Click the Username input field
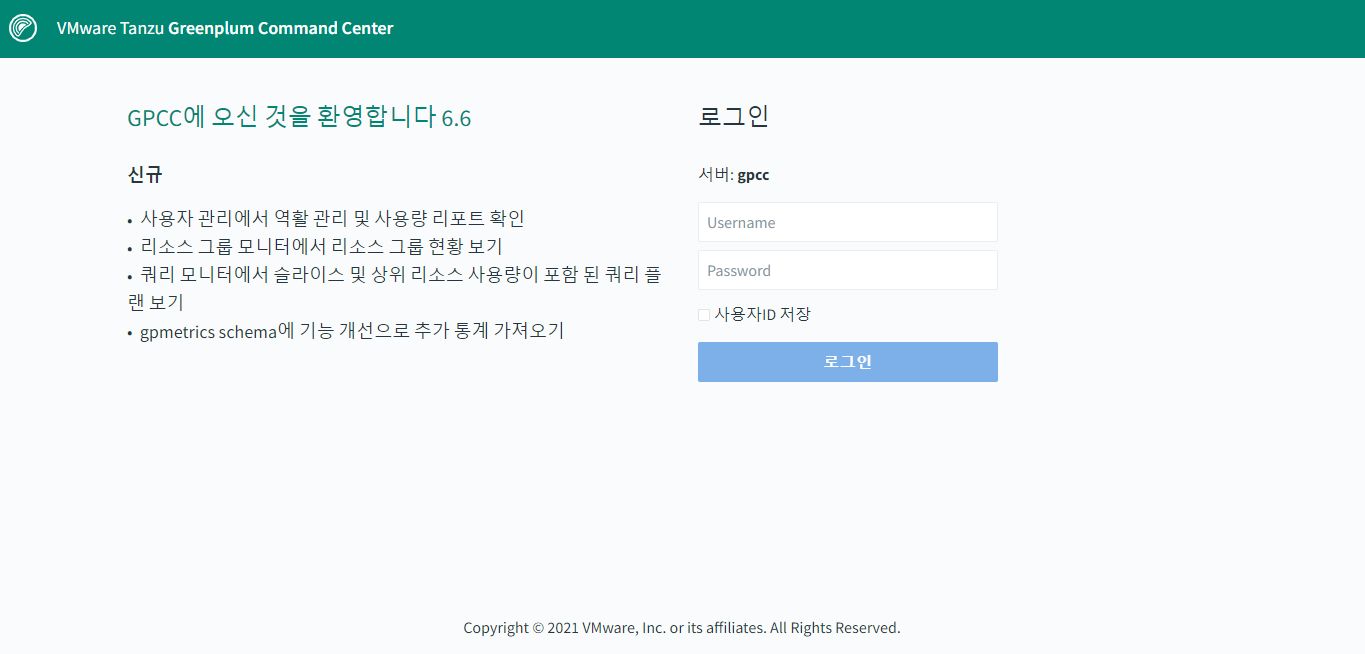This screenshot has width=1365, height=654. [x=847, y=222]
